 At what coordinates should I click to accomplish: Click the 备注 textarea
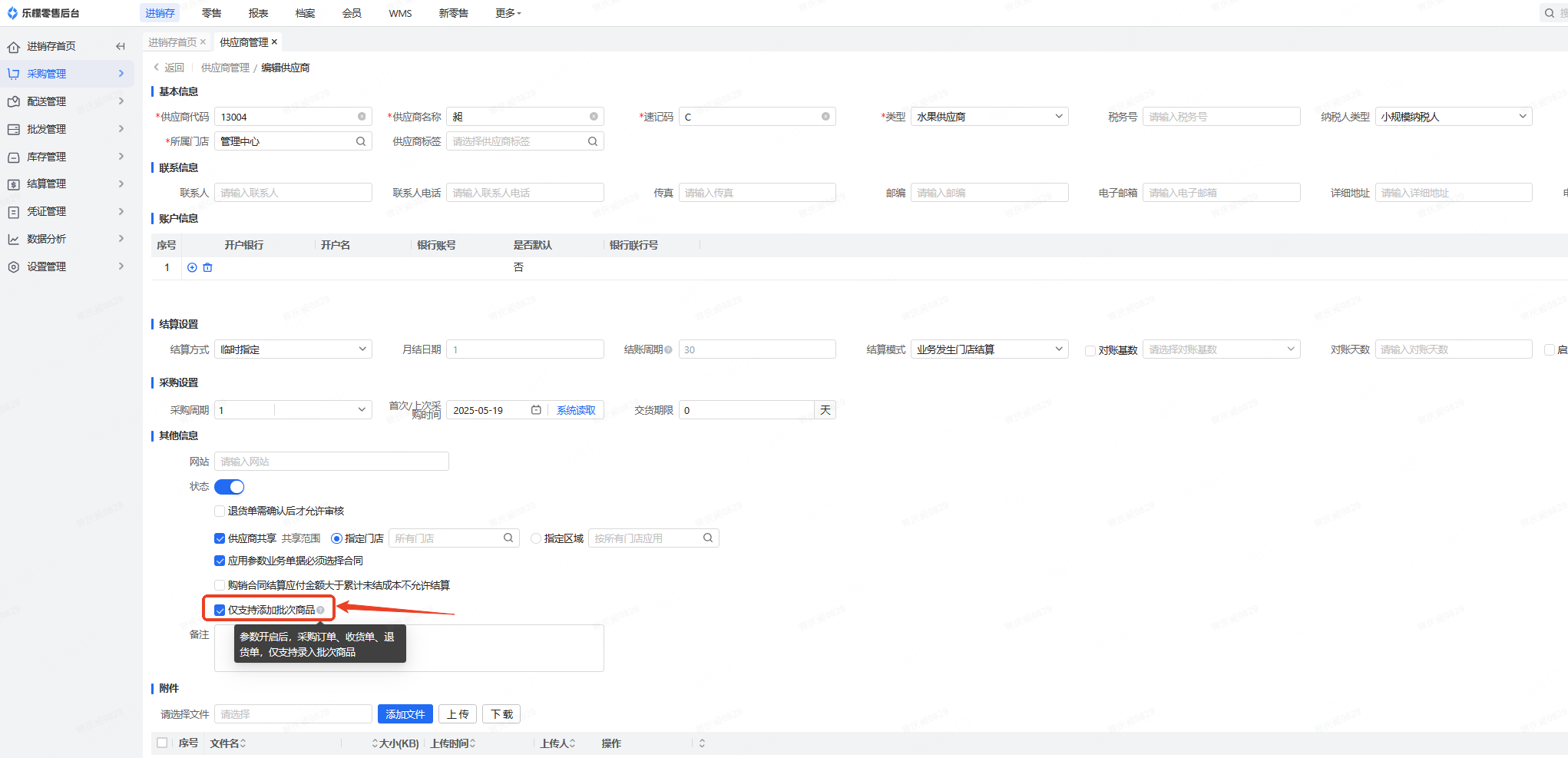point(409,648)
